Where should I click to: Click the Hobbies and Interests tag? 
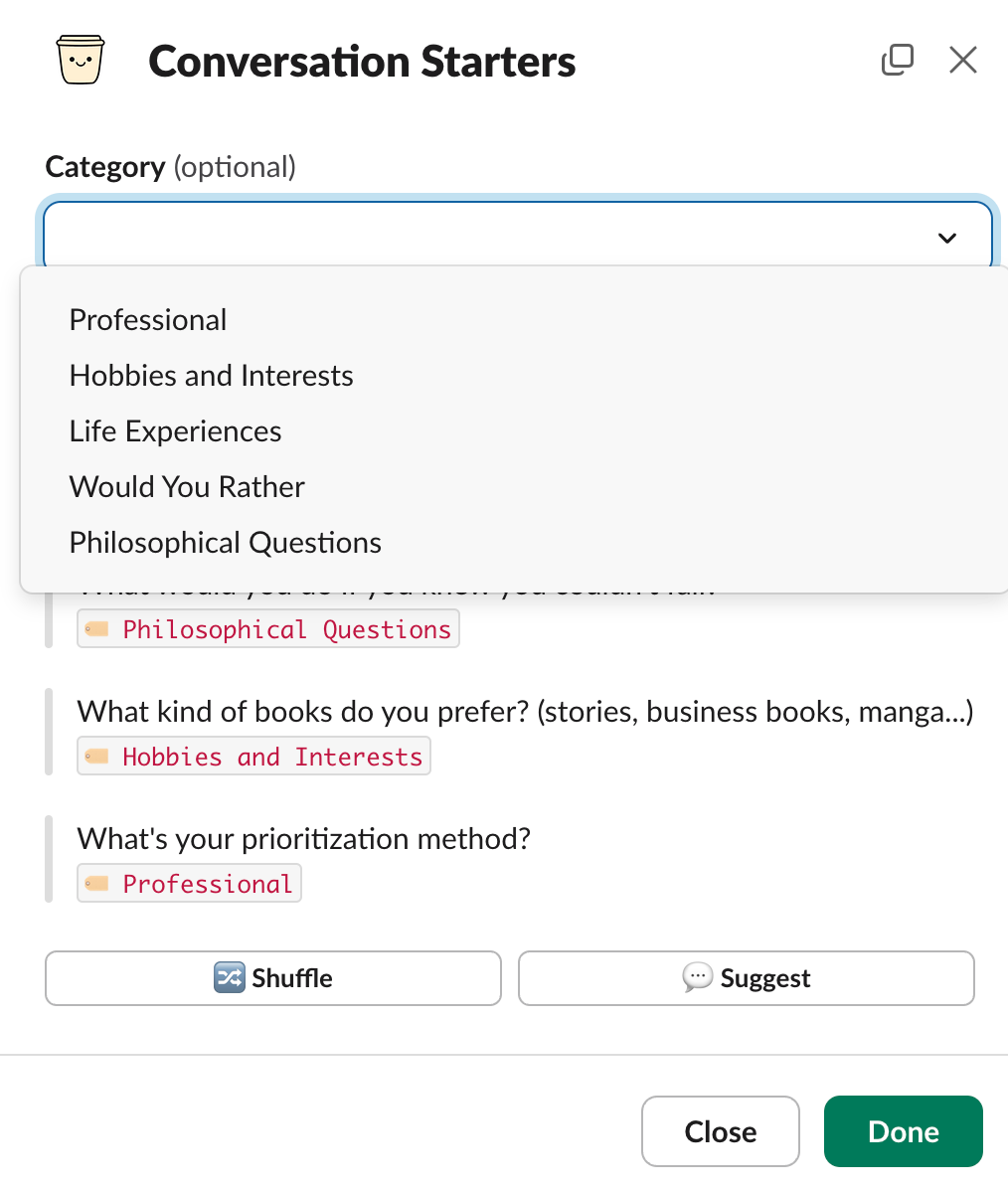pyautogui.click(x=272, y=757)
